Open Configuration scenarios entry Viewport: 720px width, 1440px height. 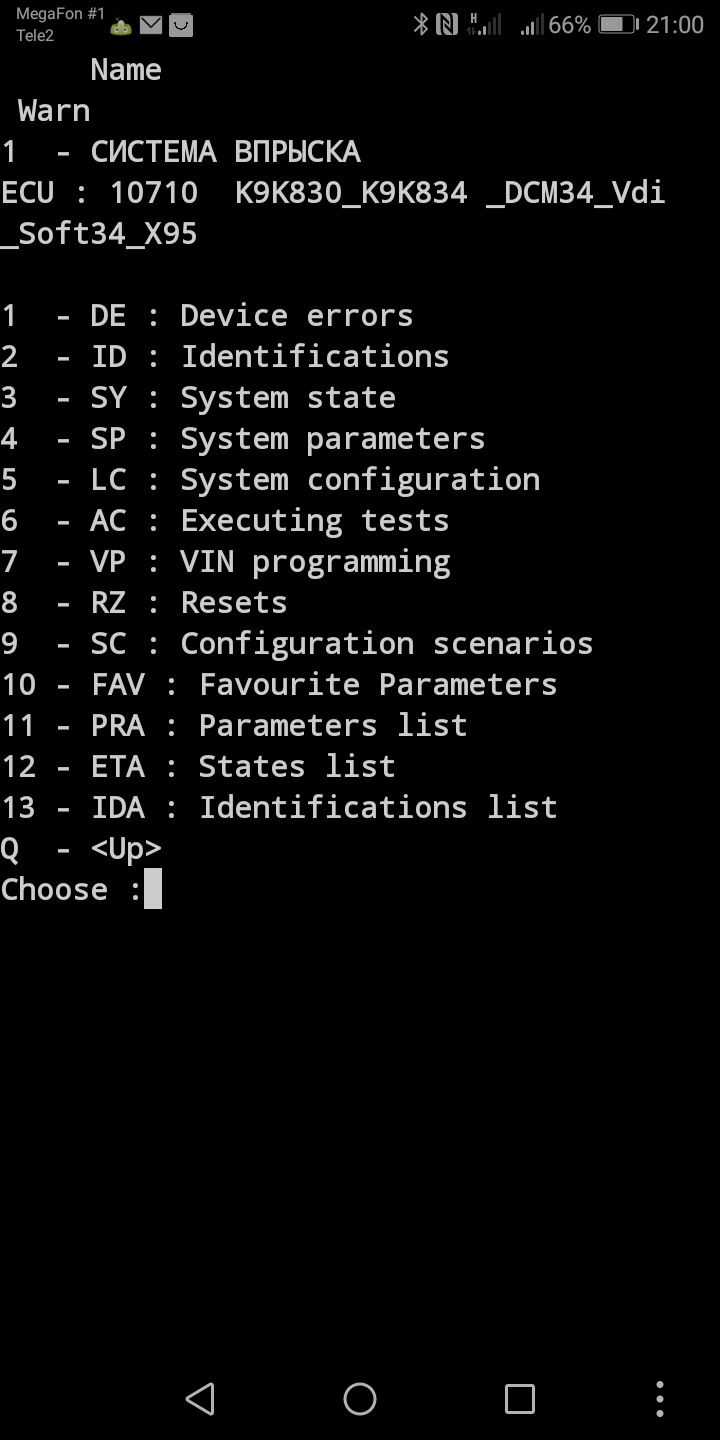(x=297, y=644)
